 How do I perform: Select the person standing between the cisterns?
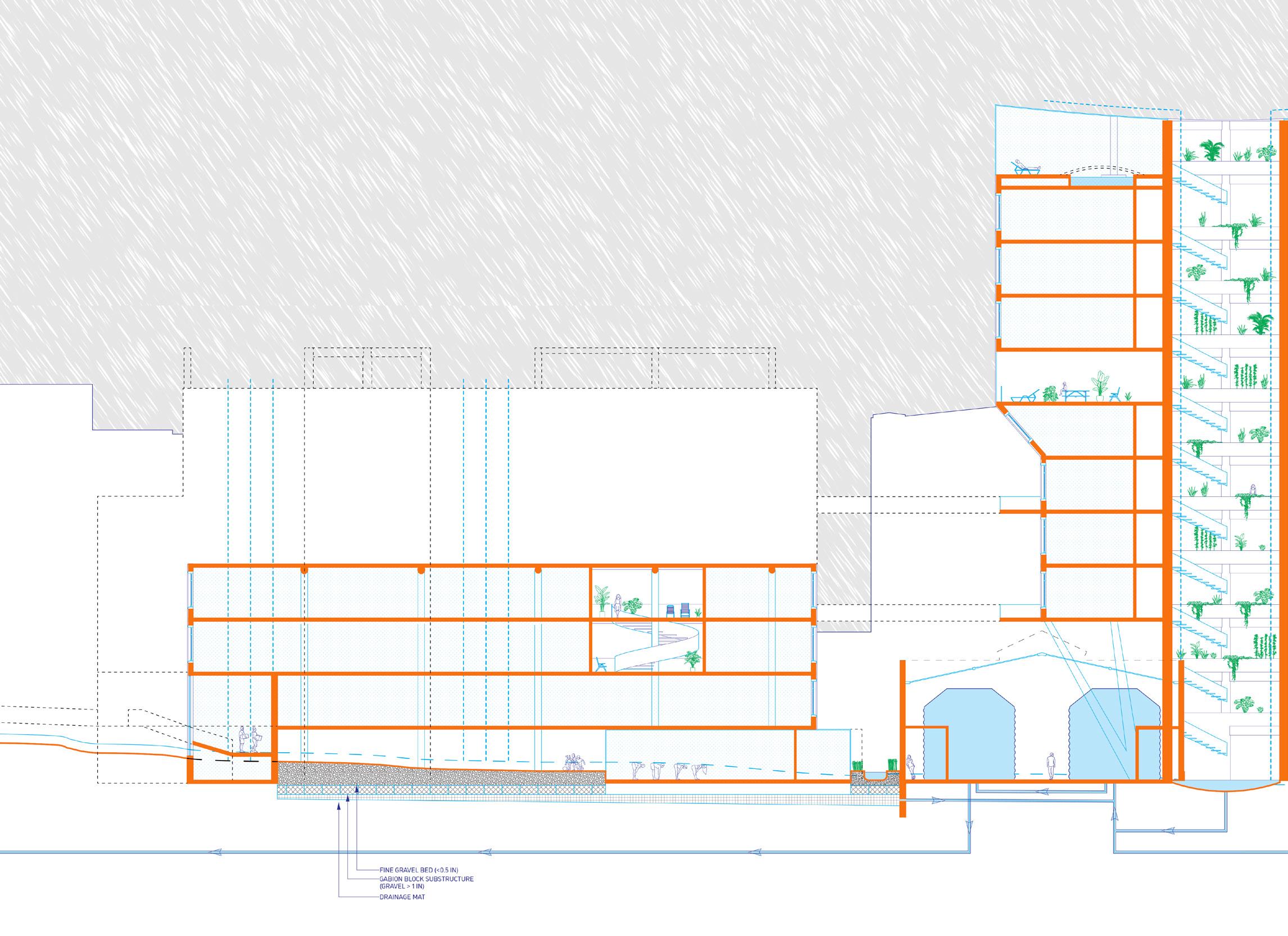pos(1051,767)
